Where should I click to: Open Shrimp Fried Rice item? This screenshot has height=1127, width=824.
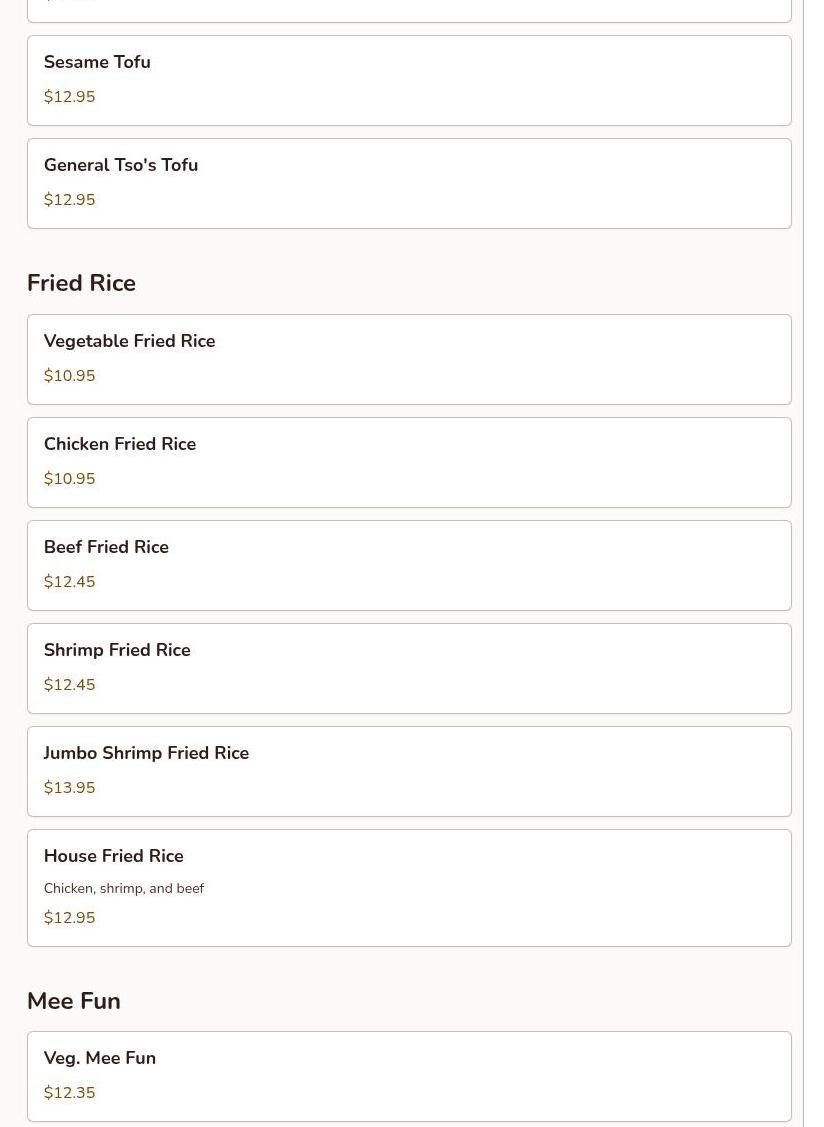point(409,668)
